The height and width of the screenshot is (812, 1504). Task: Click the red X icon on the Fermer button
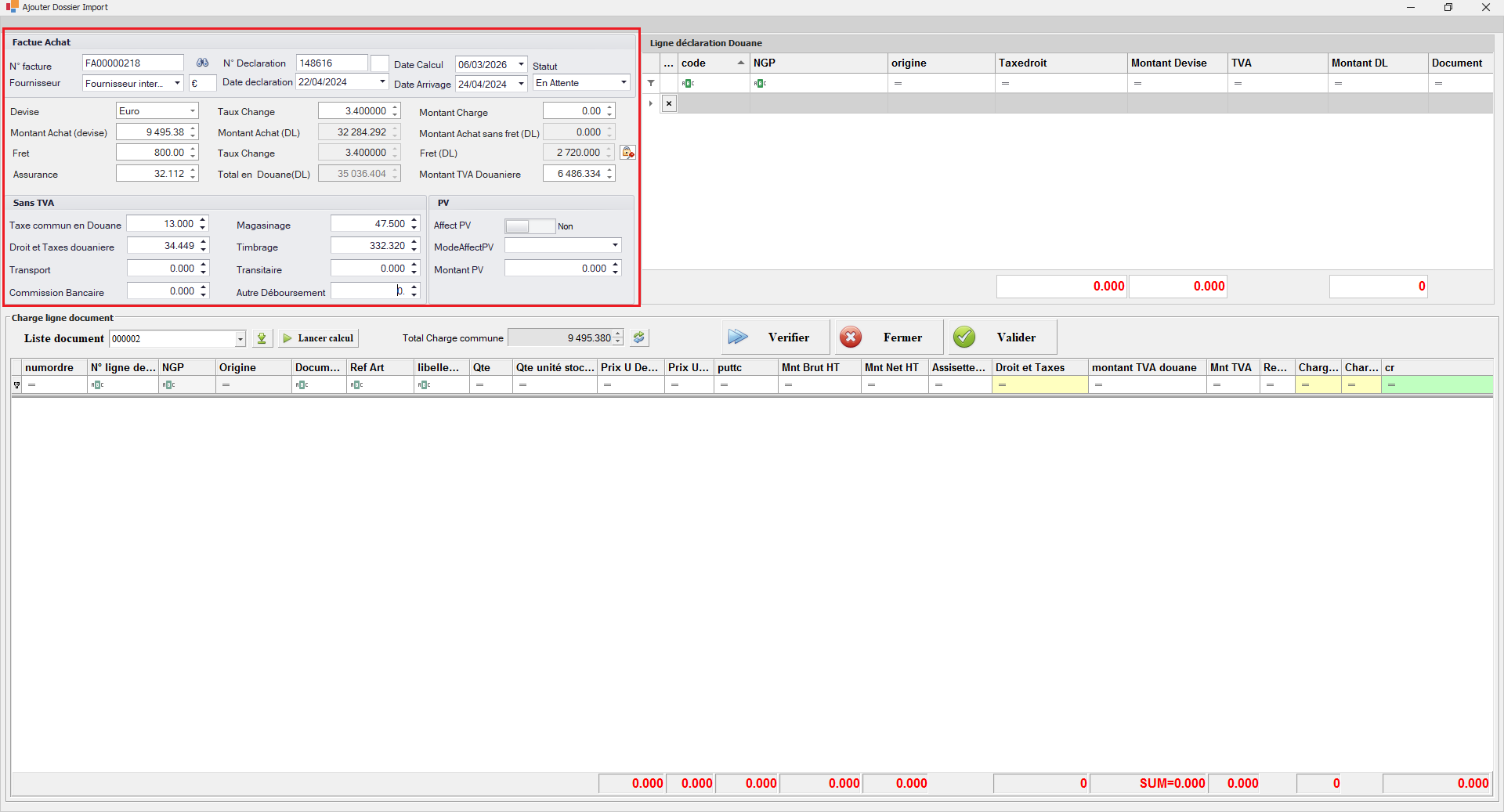(851, 337)
